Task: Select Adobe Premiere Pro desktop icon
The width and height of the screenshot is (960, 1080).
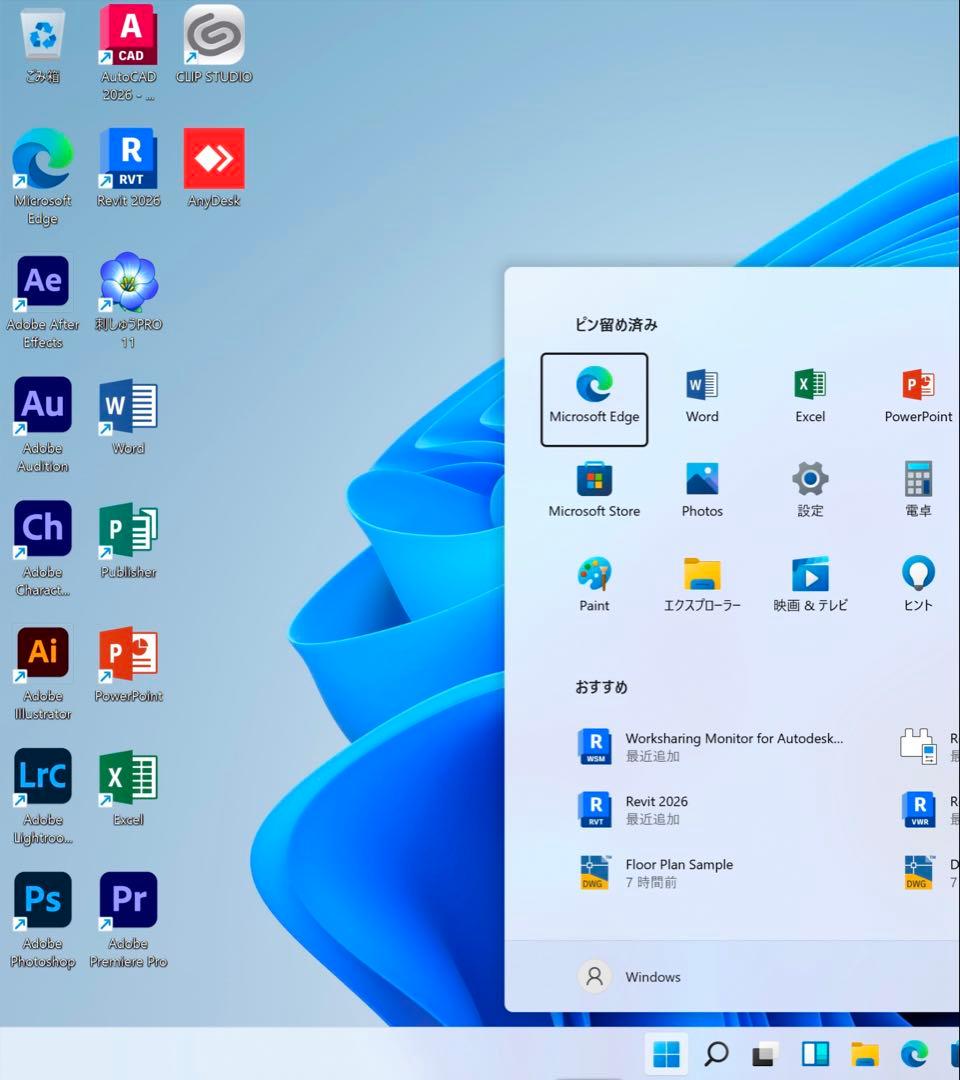Action: [x=128, y=902]
